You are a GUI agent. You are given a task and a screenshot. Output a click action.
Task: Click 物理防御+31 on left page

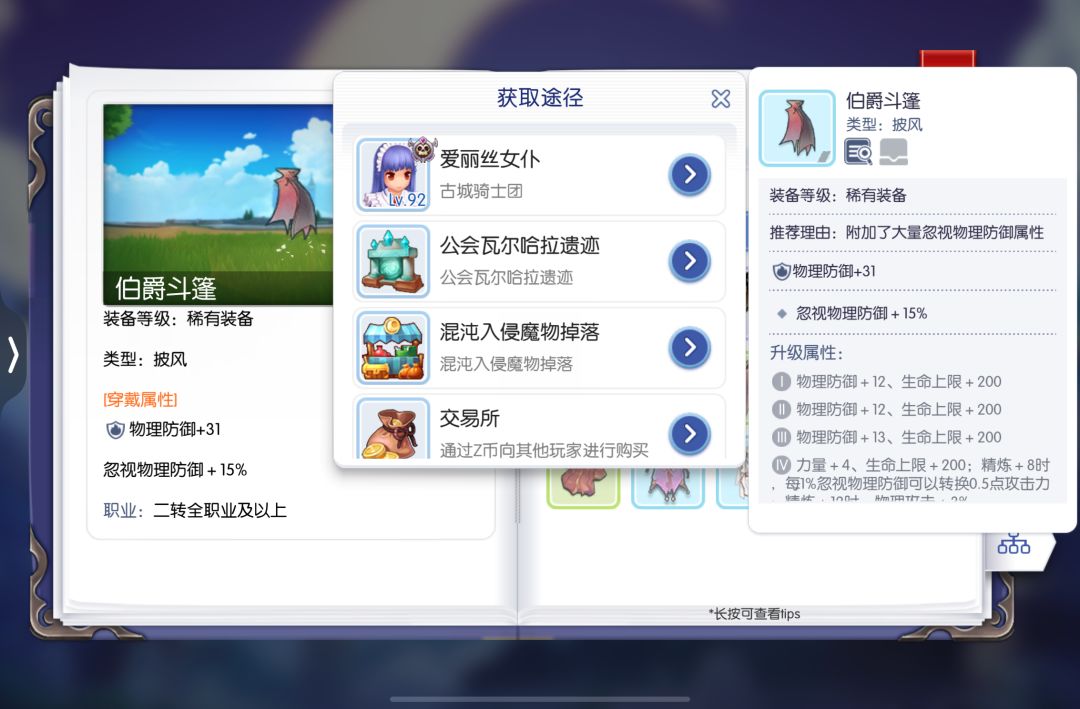click(x=163, y=429)
